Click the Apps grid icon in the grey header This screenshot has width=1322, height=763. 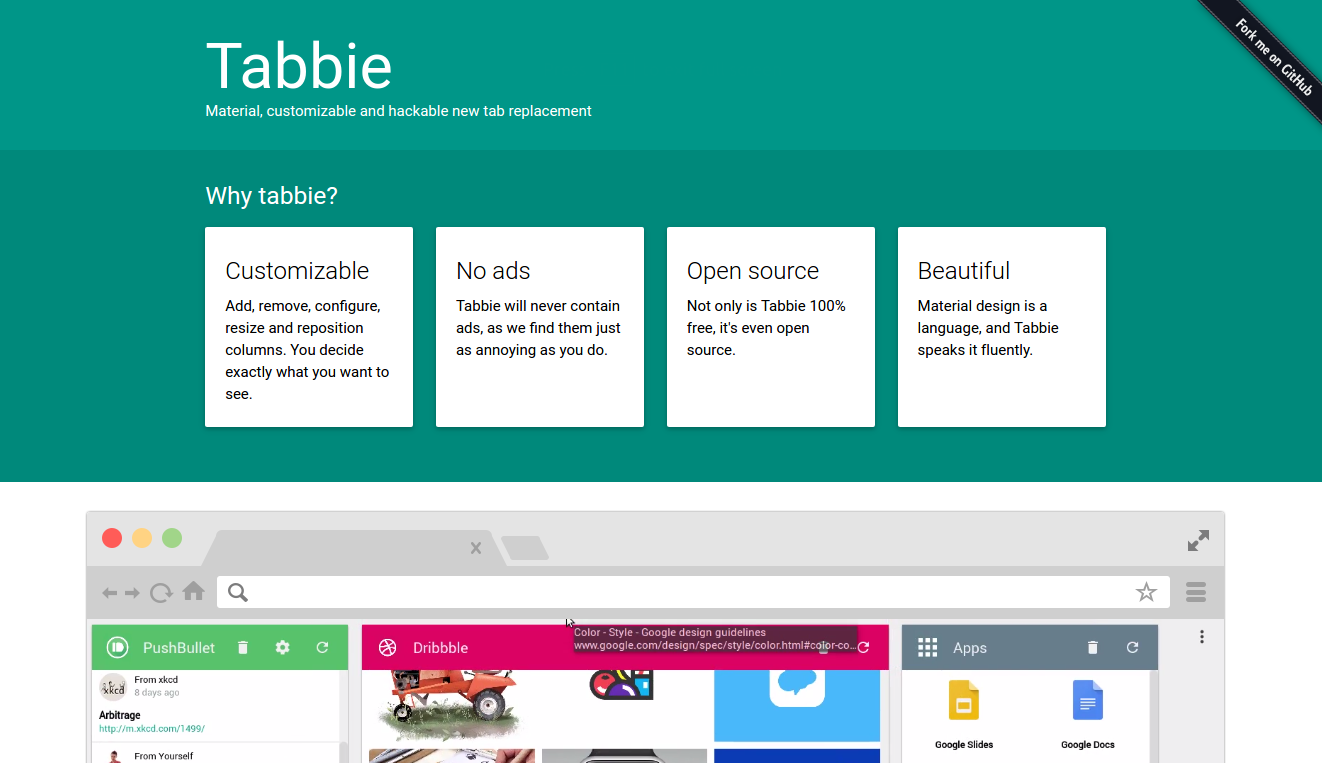pos(928,648)
